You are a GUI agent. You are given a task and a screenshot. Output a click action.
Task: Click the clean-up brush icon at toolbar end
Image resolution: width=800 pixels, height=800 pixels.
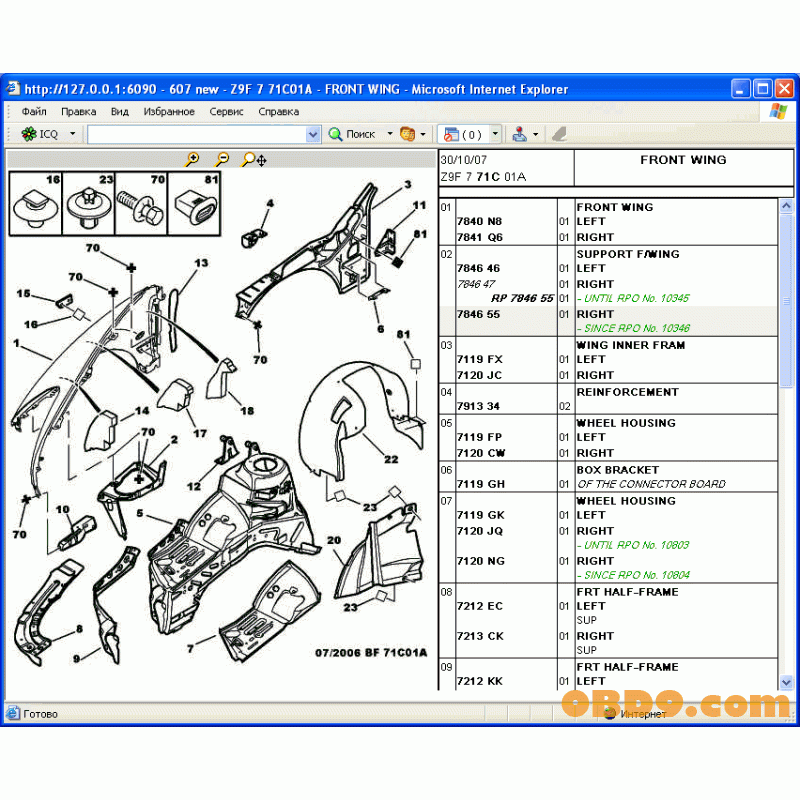[x=558, y=133]
